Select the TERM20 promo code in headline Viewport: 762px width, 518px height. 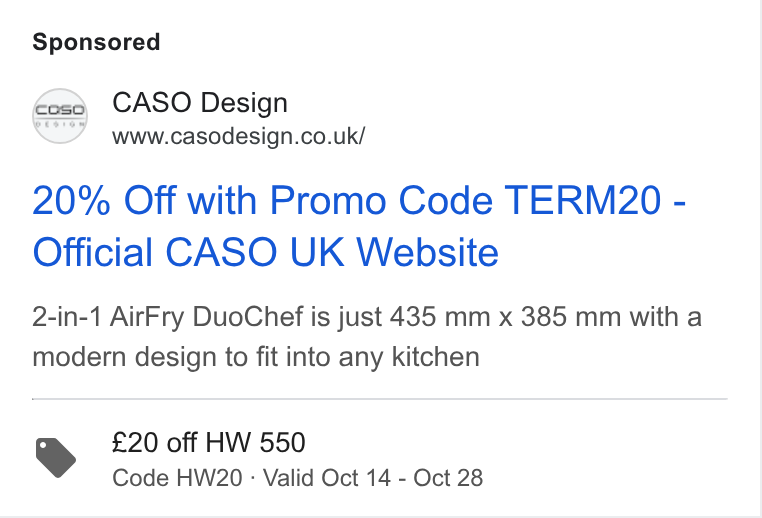point(583,200)
